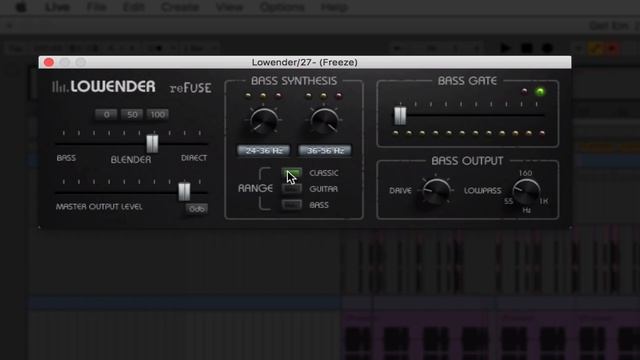Toggle the 36-56 Hz band button

pos(324,151)
